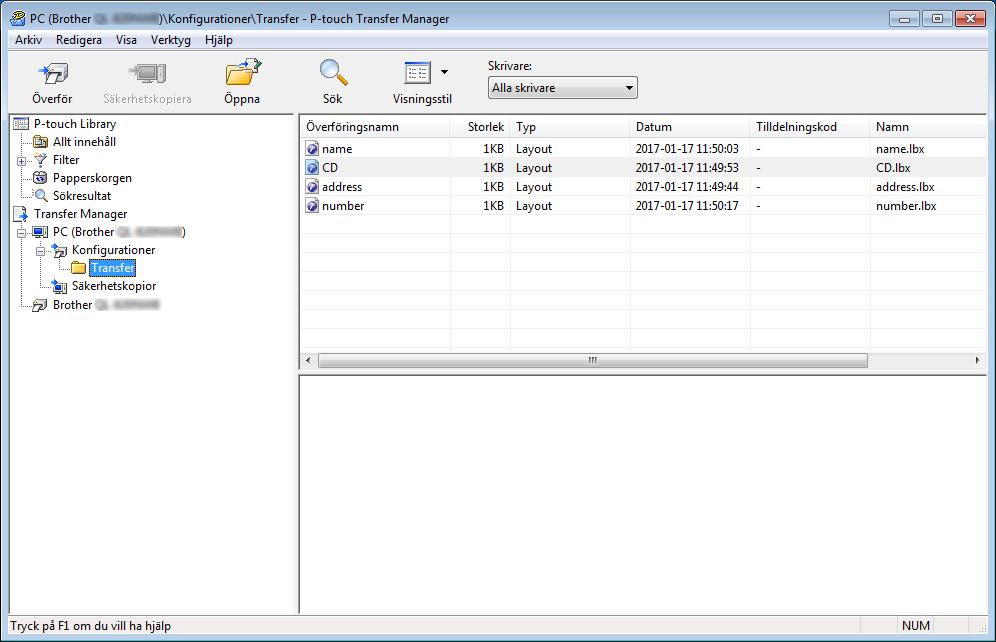The image size is (996, 642).
Task: Click layout icon of the name row
Action: [x=312, y=149]
